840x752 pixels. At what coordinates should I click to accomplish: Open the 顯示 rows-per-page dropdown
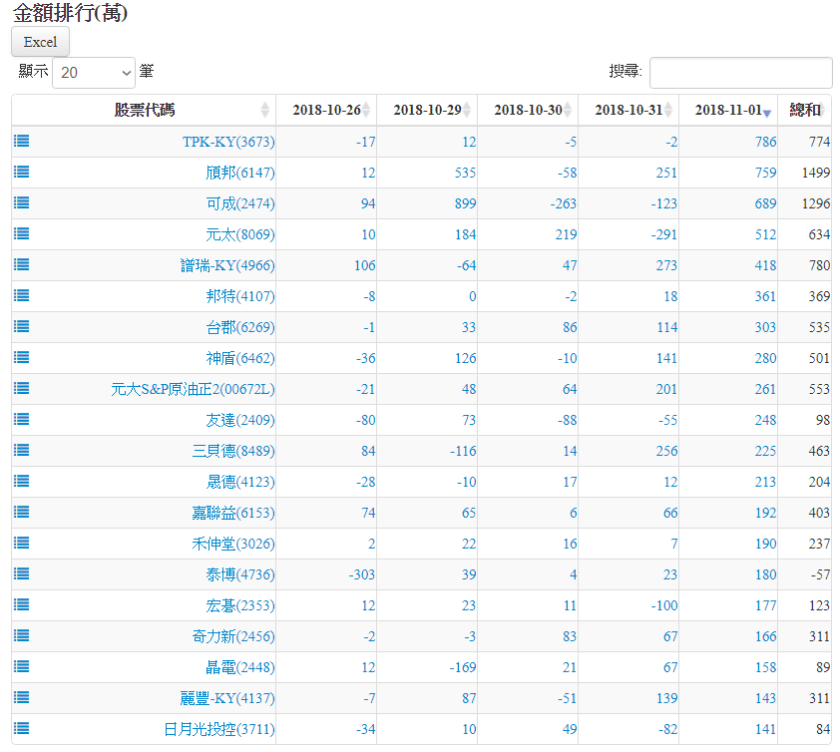pos(93,72)
